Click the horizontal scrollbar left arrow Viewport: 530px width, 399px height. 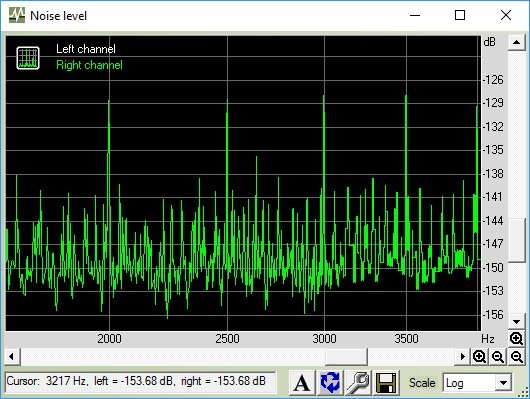12,356
